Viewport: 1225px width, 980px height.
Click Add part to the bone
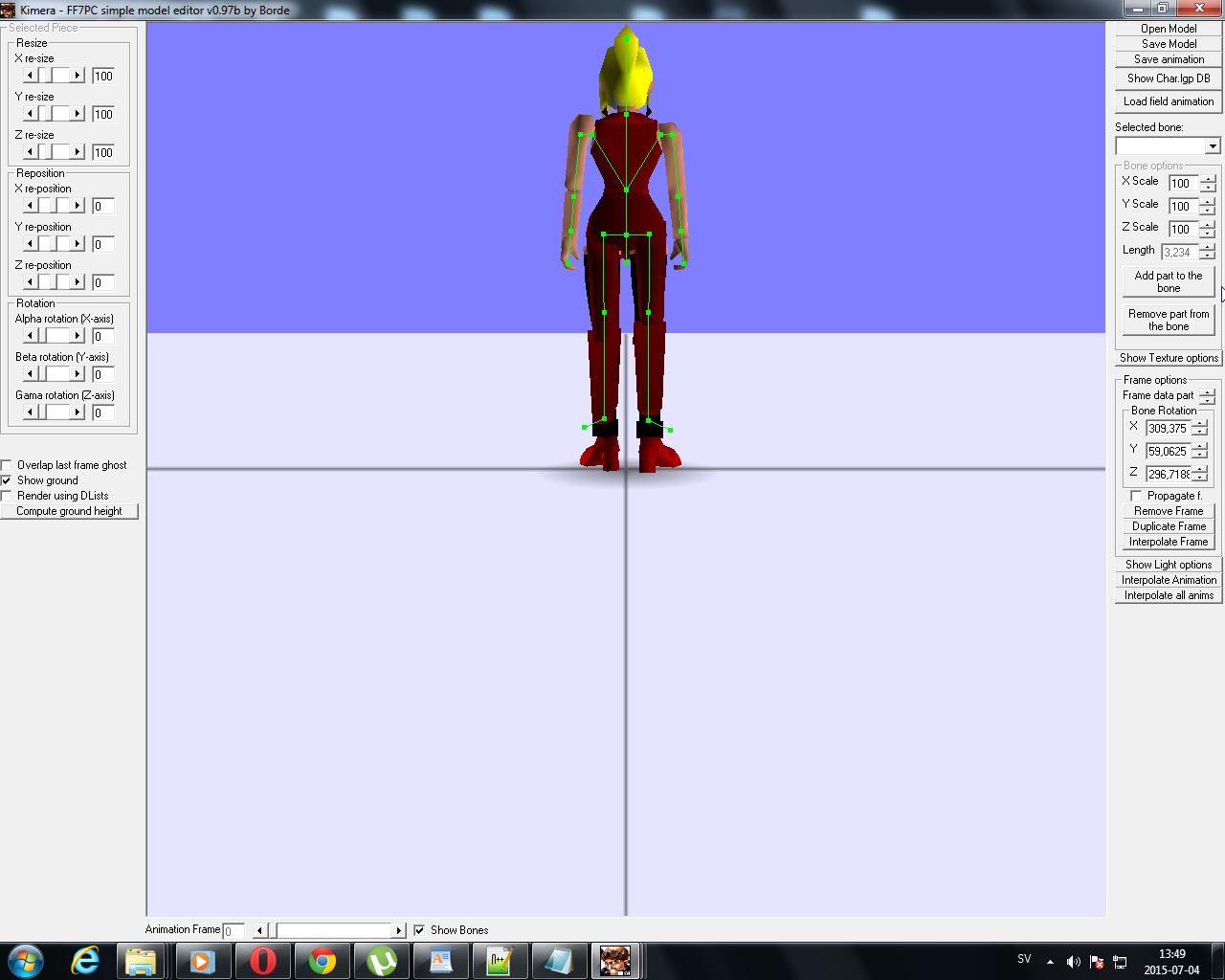[x=1169, y=281]
